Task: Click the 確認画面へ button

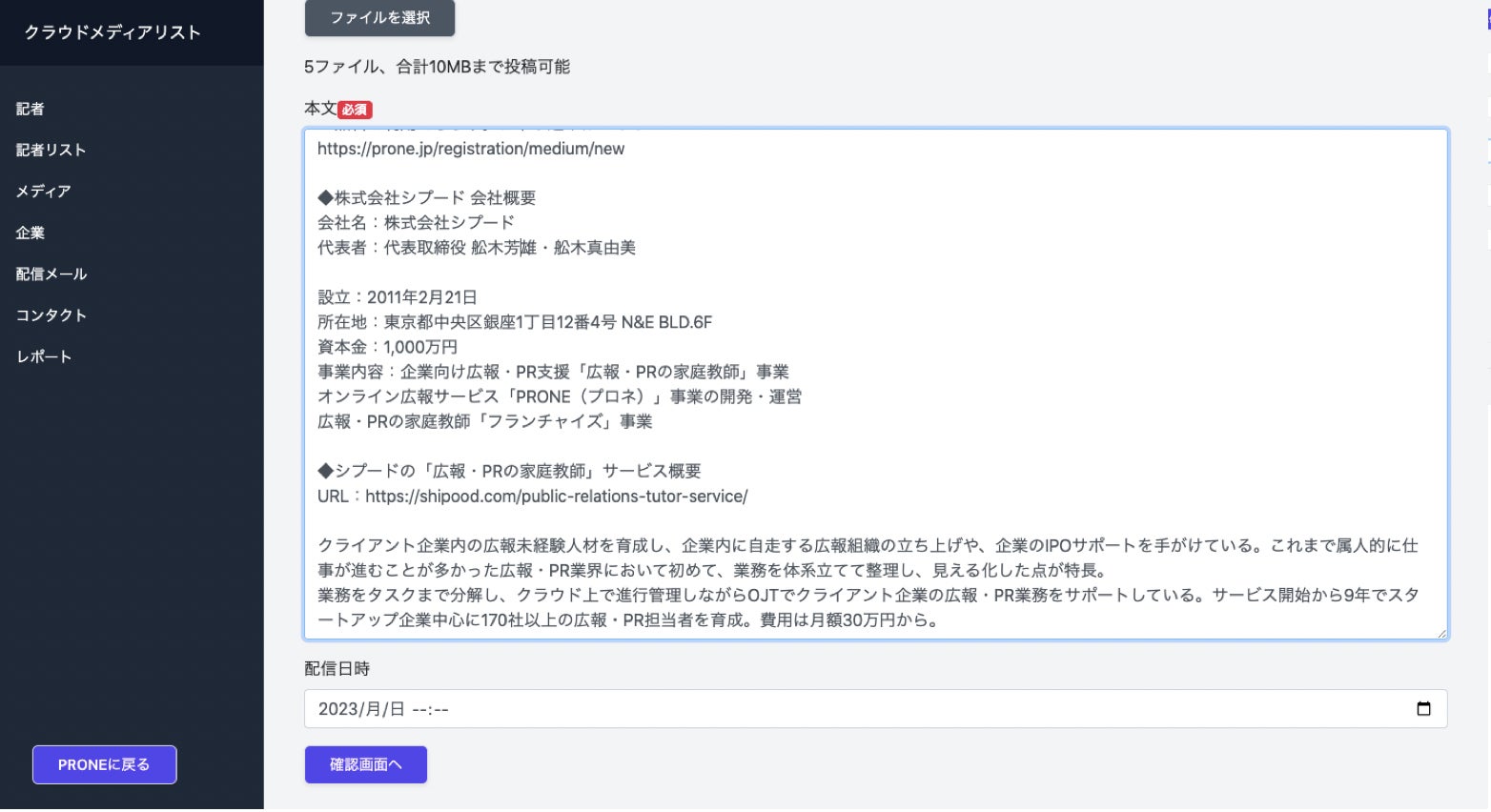Action: click(x=366, y=764)
